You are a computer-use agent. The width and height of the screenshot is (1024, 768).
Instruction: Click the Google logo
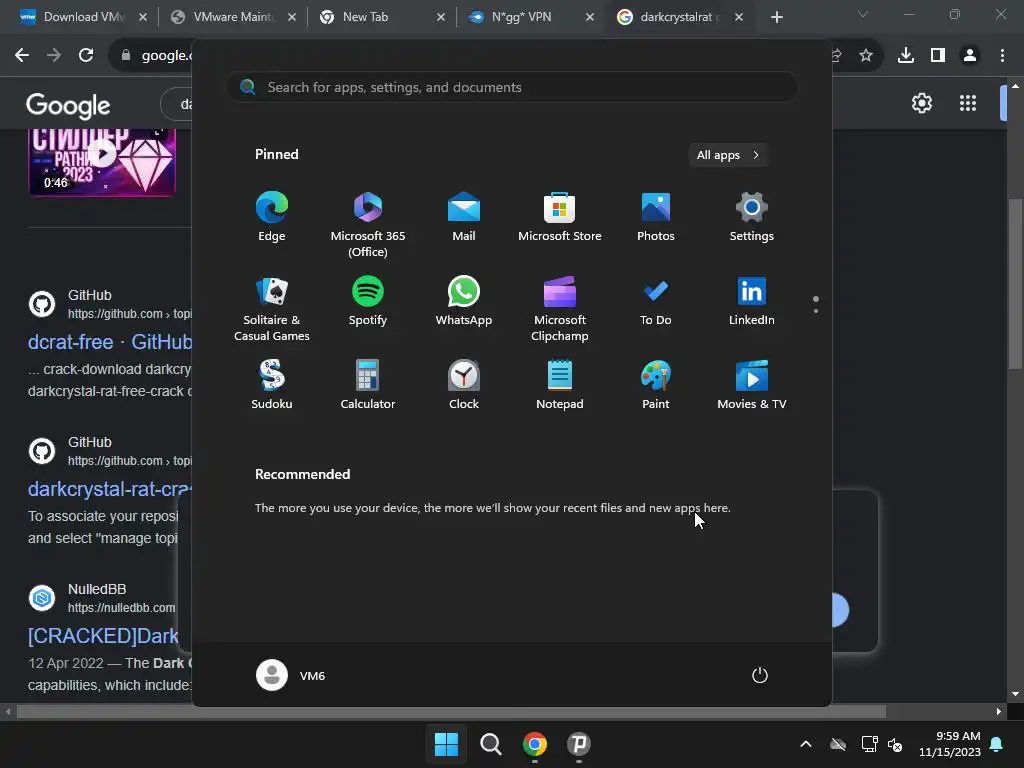pyautogui.click(x=68, y=105)
